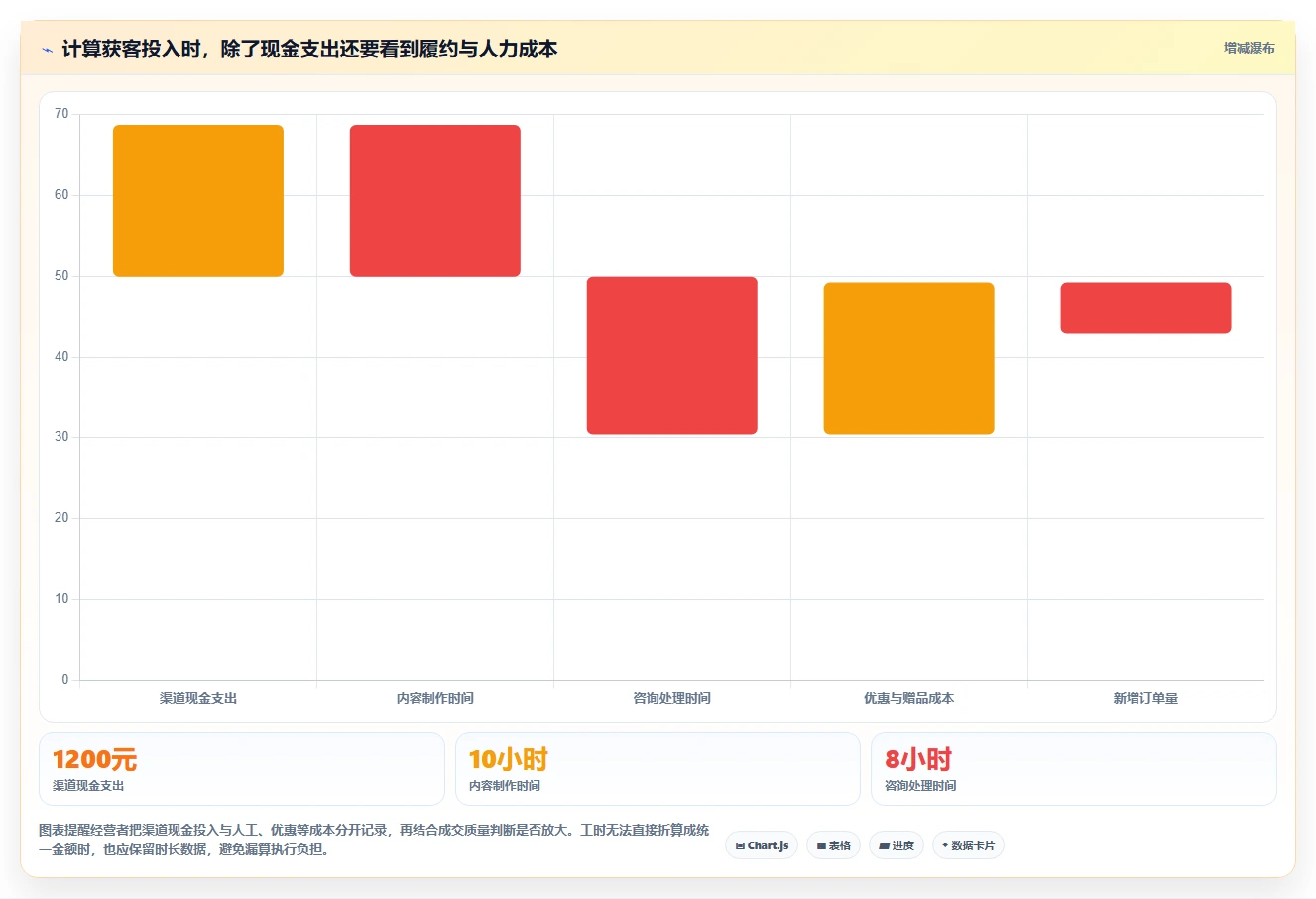Click the red 新增订单量 bar

(1145, 308)
